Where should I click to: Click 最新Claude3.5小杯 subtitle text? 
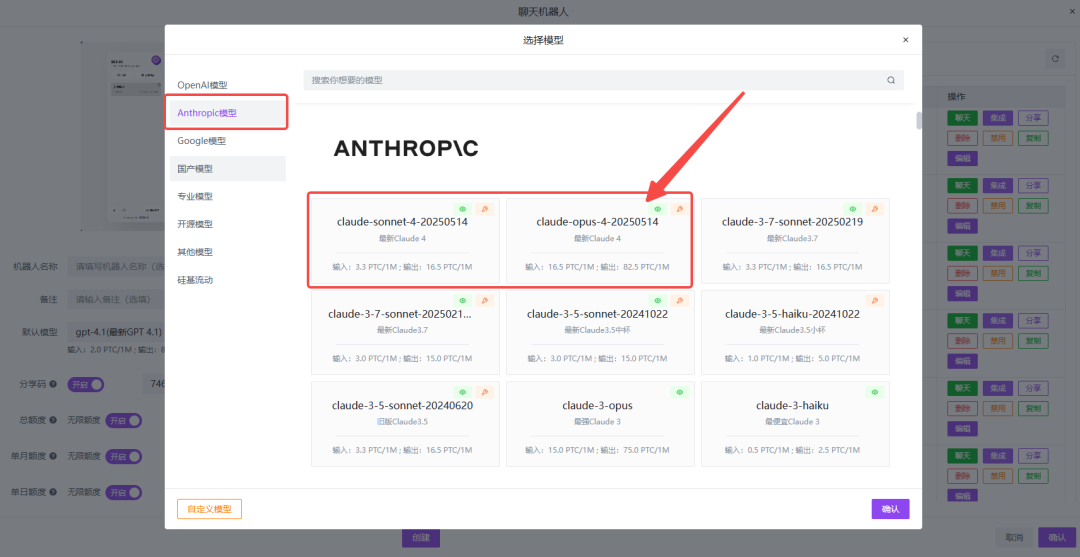tap(793, 330)
